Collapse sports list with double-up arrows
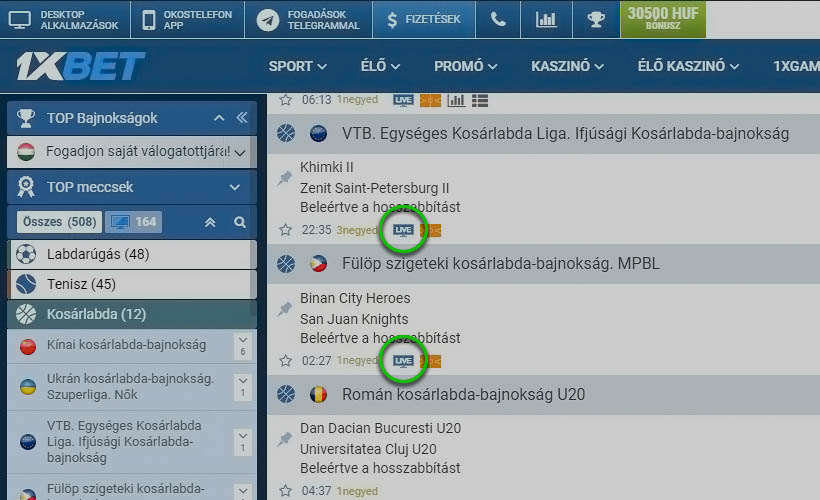 pos(210,222)
